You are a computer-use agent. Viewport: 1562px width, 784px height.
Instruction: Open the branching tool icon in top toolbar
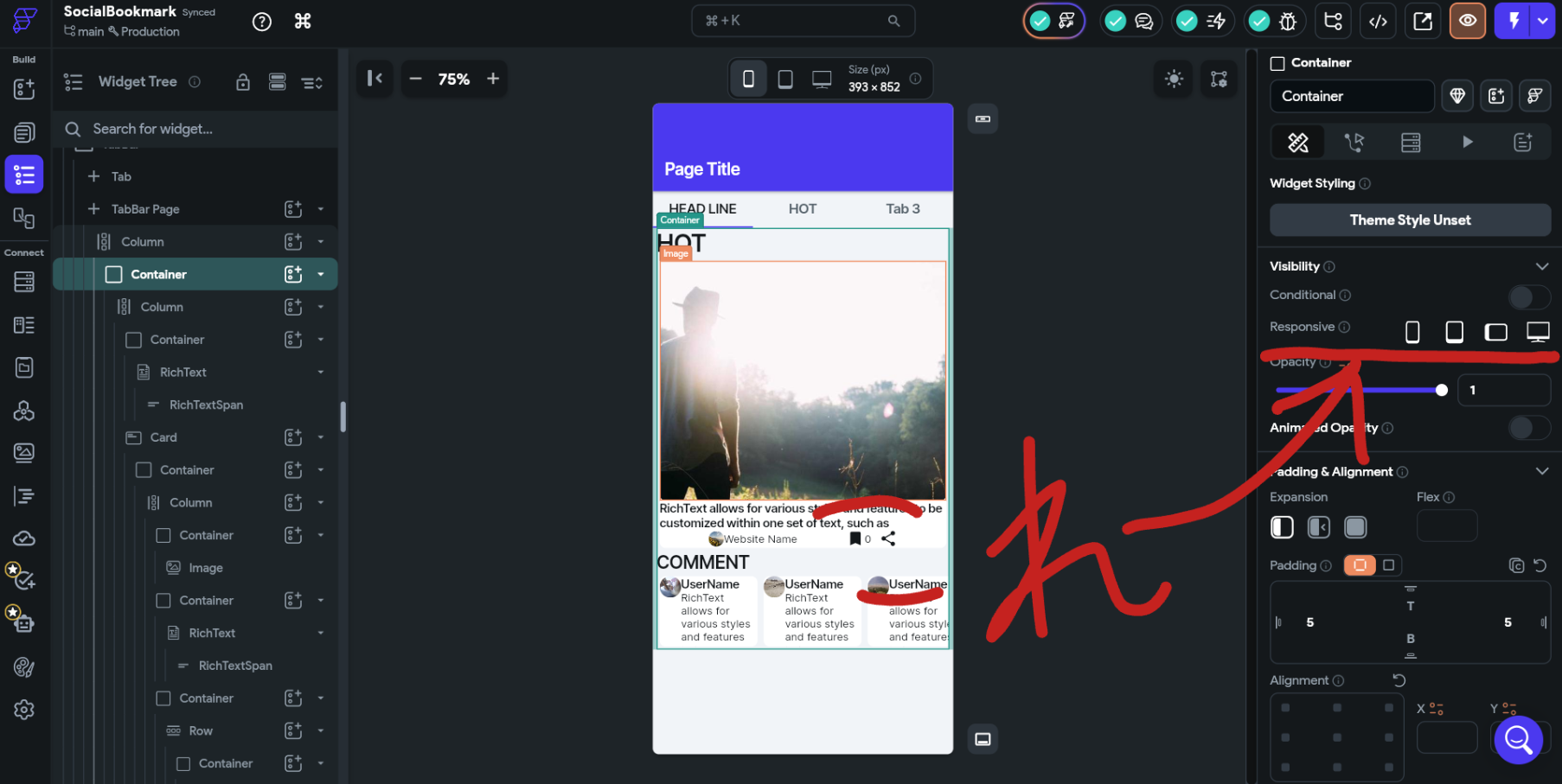[x=1333, y=22]
